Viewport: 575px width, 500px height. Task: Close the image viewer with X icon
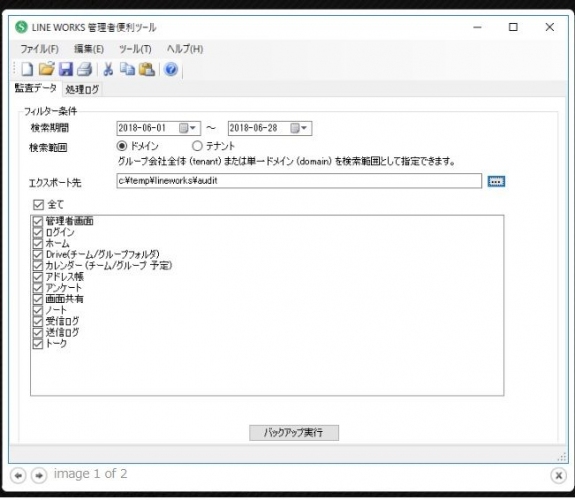[558, 475]
